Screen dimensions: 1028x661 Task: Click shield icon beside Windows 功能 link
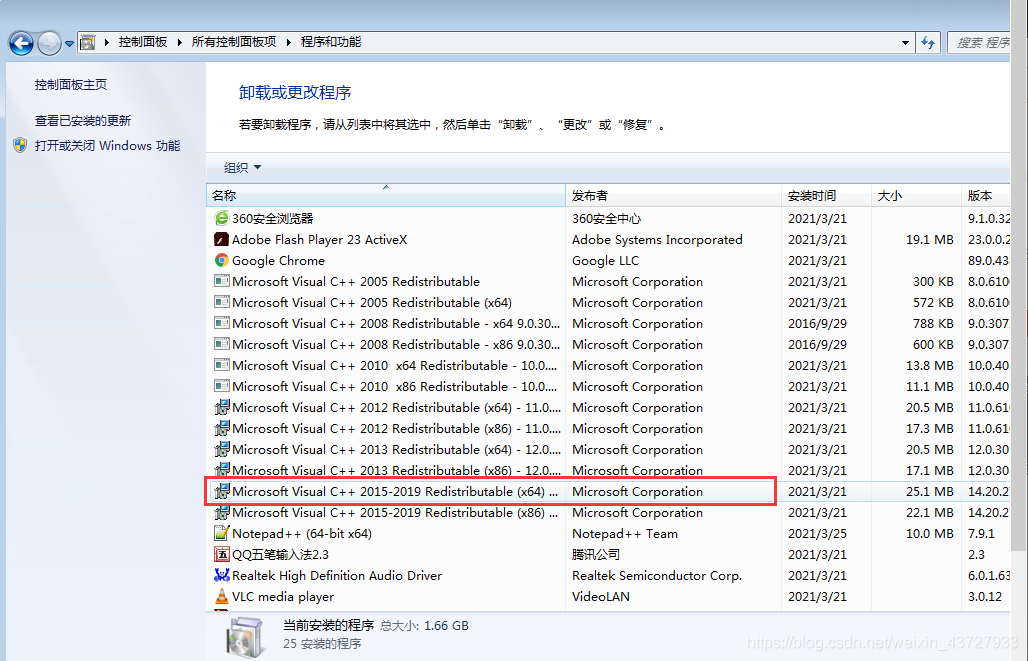pos(20,145)
